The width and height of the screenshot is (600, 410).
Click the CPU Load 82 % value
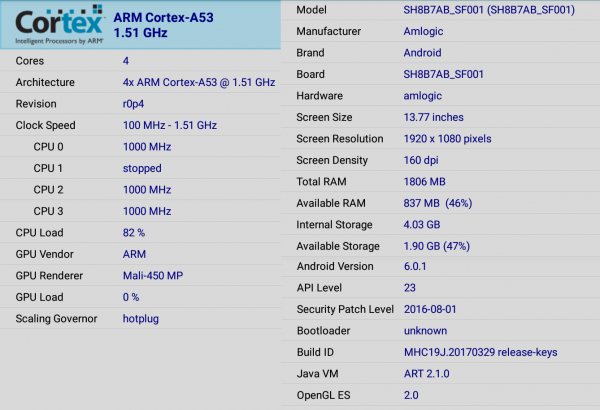click(x=134, y=233)
